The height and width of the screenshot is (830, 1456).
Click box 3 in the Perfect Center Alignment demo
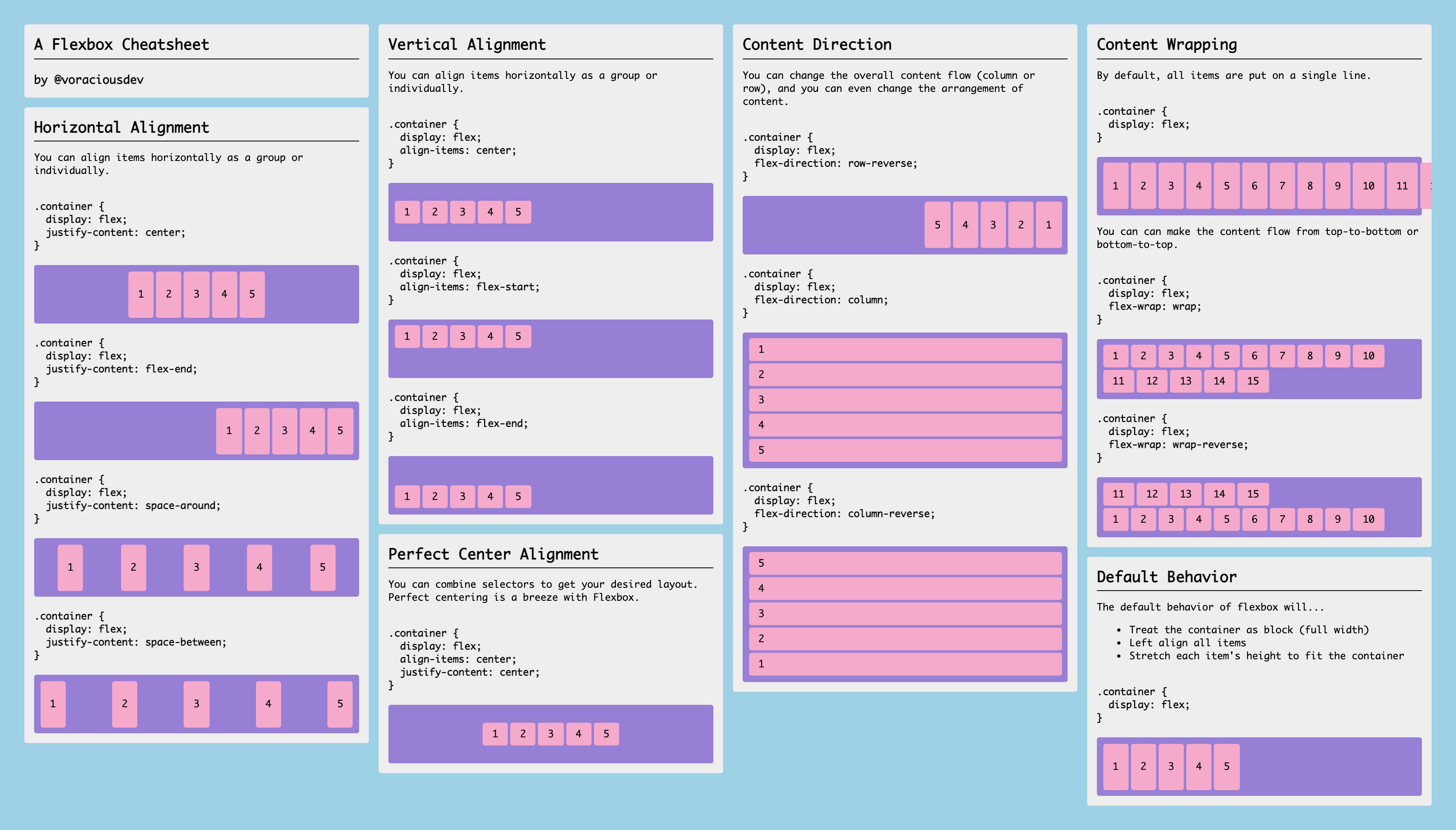pyautogui.click(x=550, y=734)
